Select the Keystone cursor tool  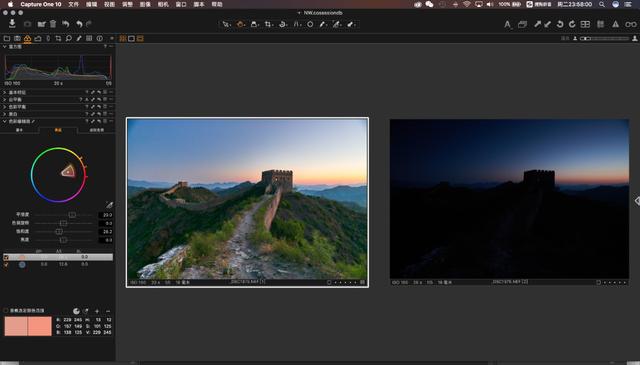click(297, 24)
